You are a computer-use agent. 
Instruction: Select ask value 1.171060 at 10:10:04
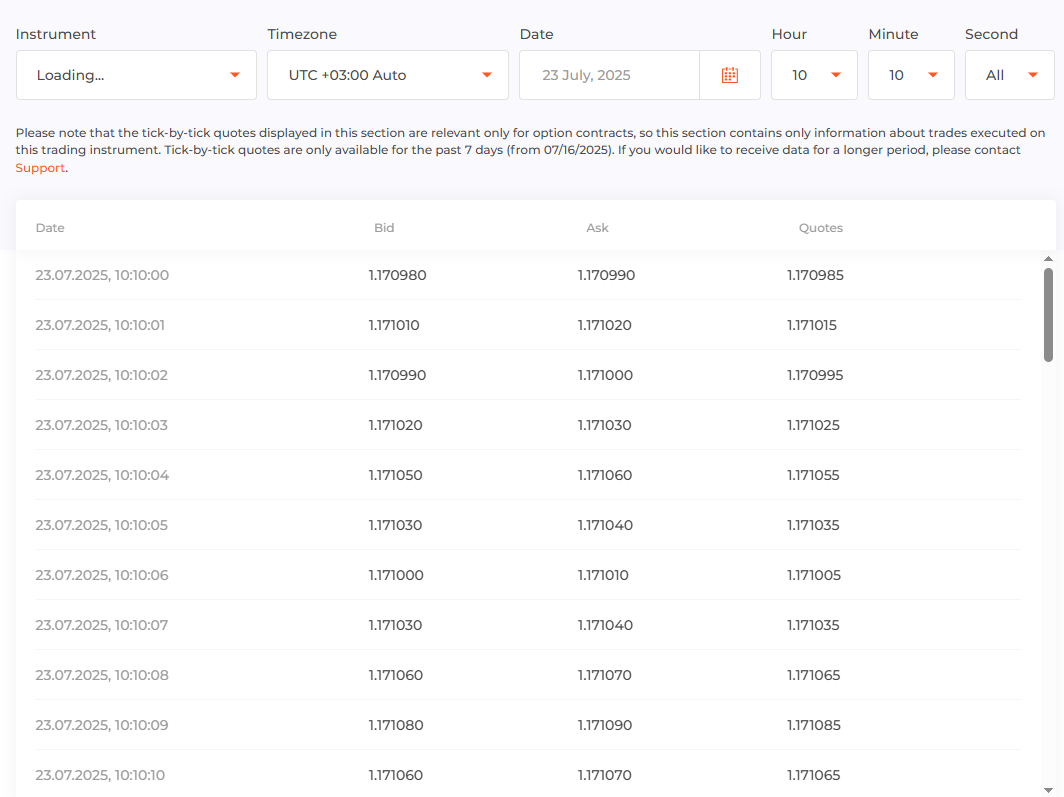point(605,475)
